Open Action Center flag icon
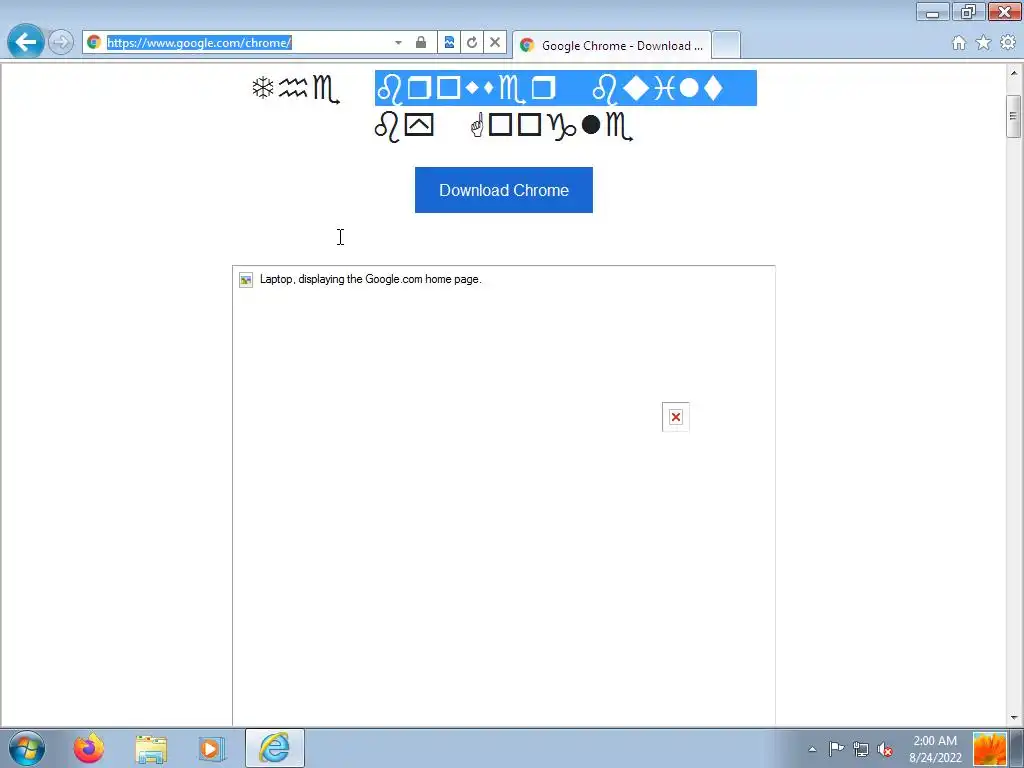 (836, 749)
